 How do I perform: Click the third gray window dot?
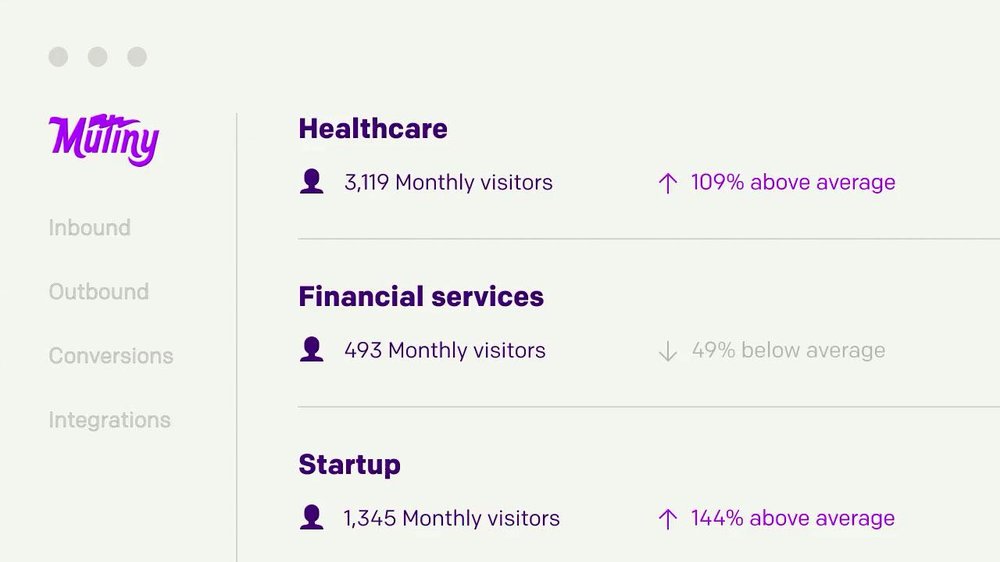137,57
